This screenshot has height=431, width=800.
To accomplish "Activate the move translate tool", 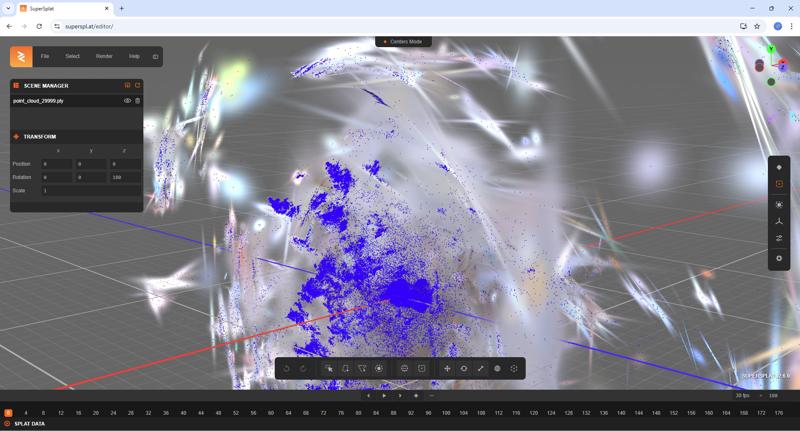I will point(447,369).
